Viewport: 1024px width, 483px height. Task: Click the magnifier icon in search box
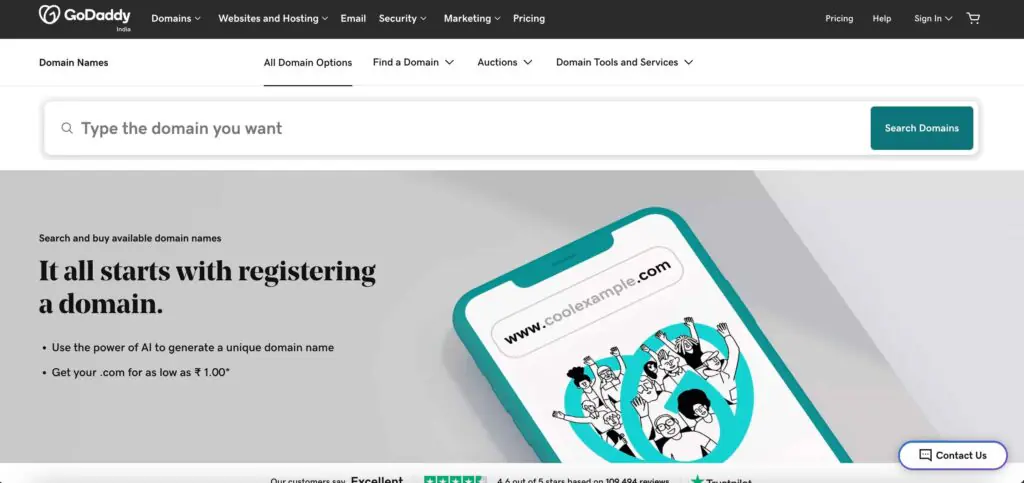click(x=67, y=128)
